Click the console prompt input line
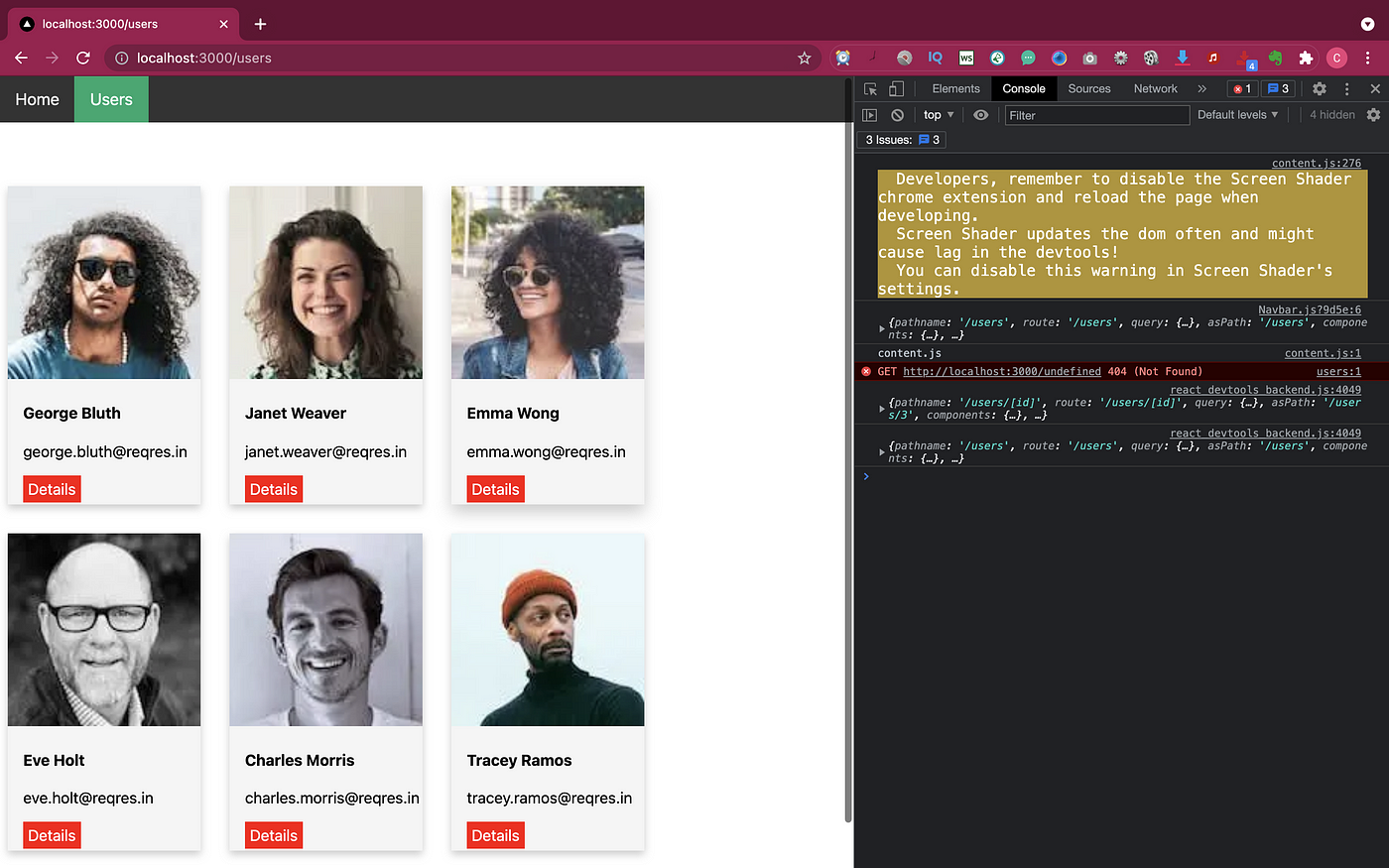 [1121, 477]
